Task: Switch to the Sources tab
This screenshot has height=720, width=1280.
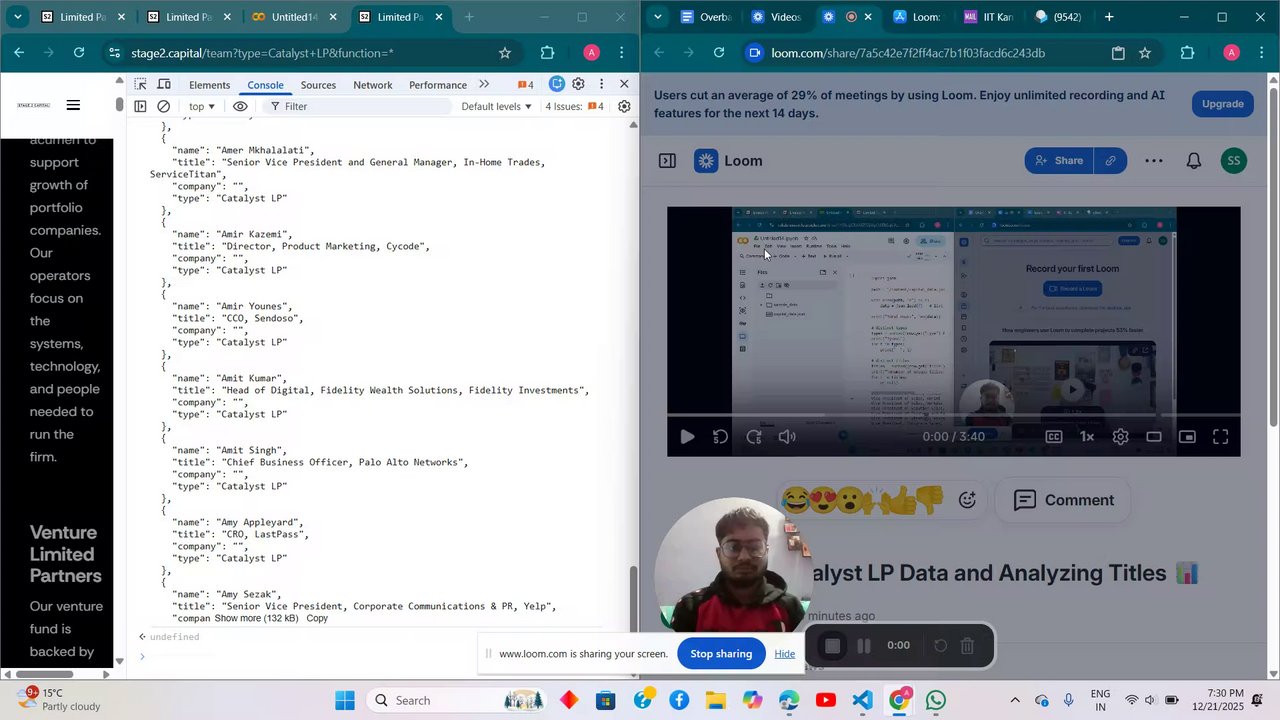Action: [x=318, y=85]
